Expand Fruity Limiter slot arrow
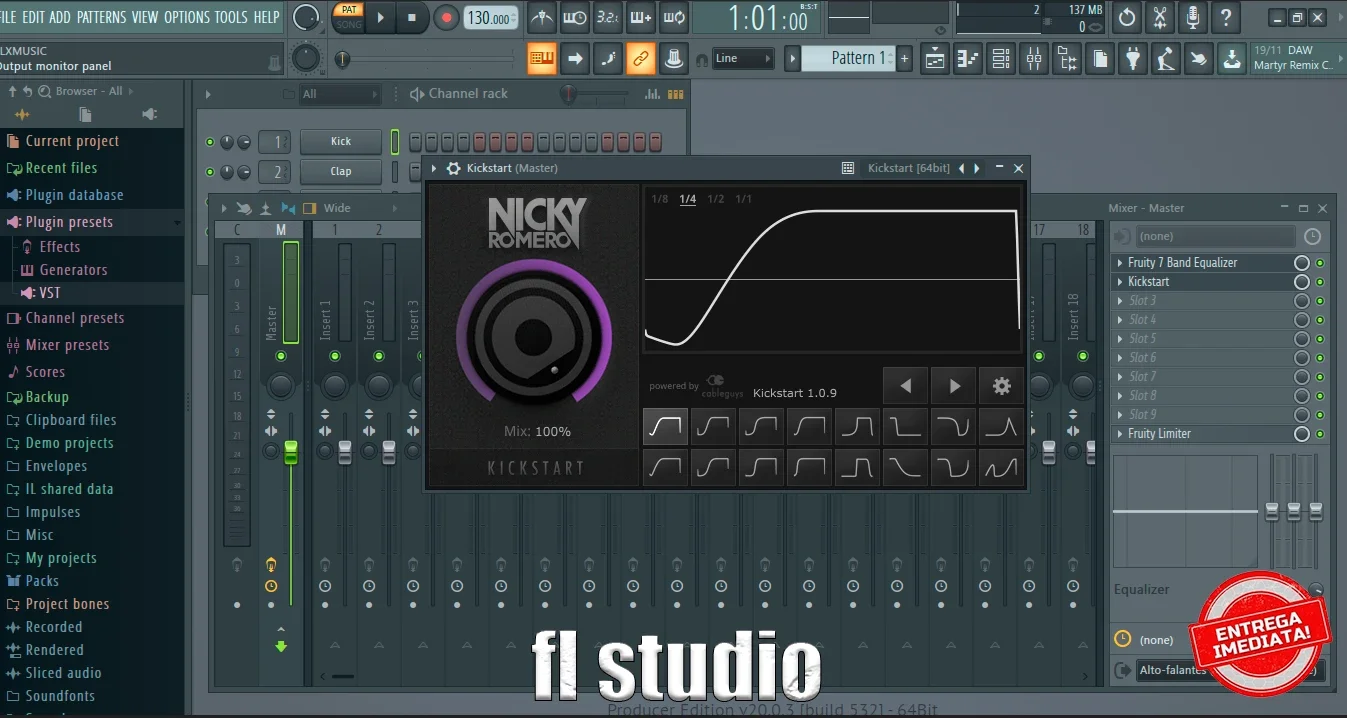The width and height of the screenshot is (1347, 718). (x=1120, y=434)
